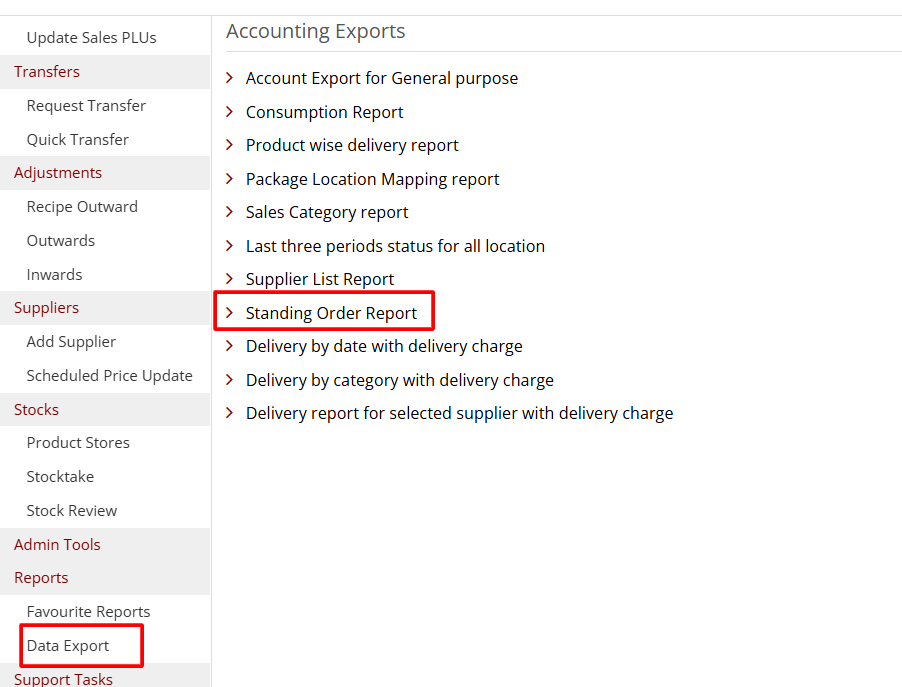Viewport: 902px width, 687px height.
Task: Open Last three periods status report
Action: point(395,246)
